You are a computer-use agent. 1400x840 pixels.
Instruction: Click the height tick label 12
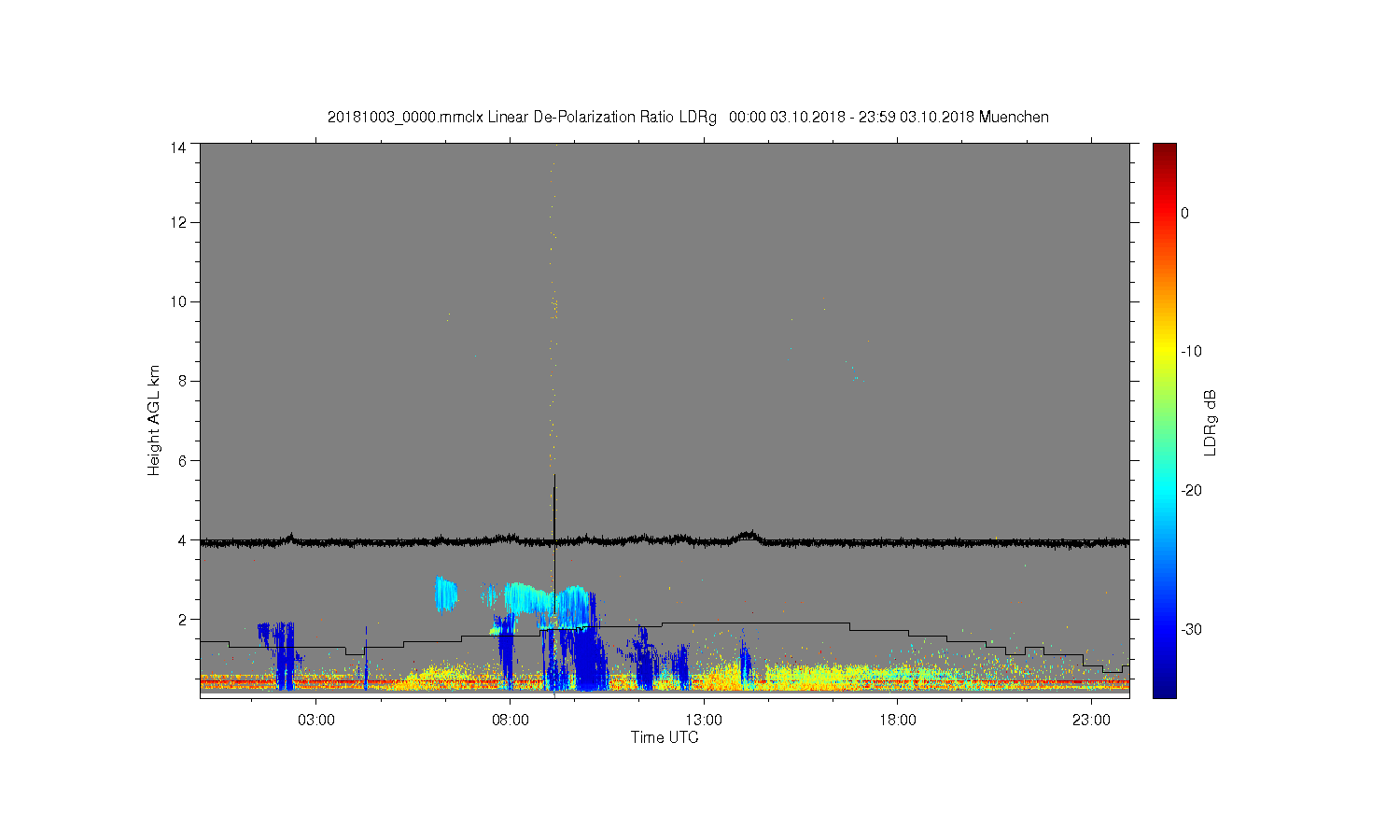[x=178, y=222]
